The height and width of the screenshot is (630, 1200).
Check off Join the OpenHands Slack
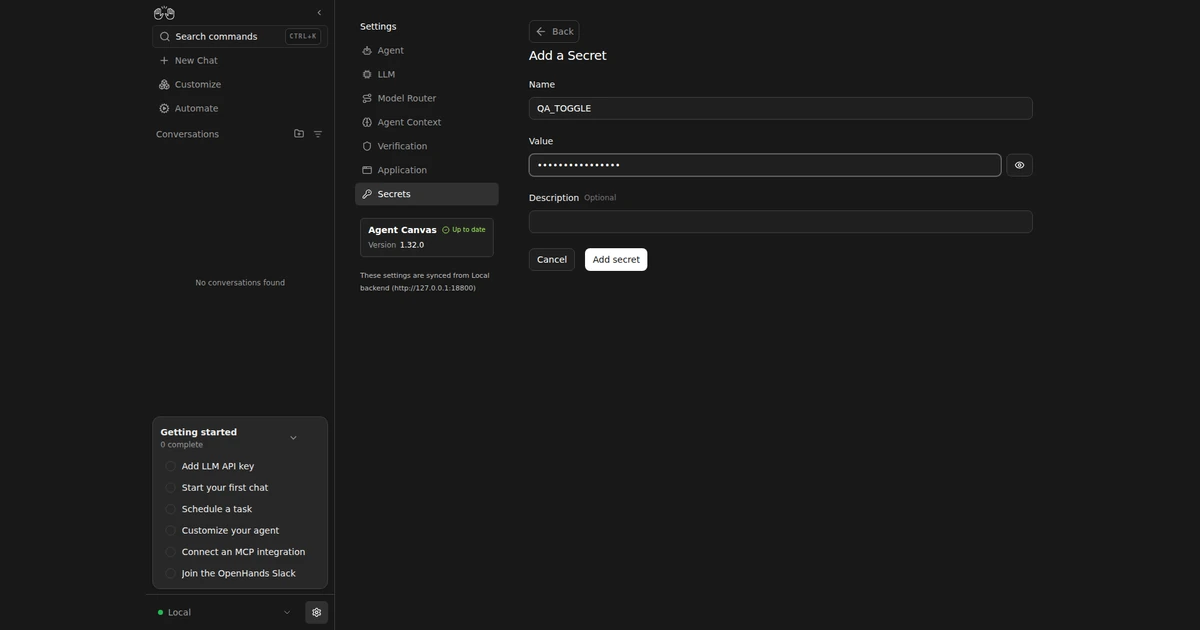click(171, 574)
